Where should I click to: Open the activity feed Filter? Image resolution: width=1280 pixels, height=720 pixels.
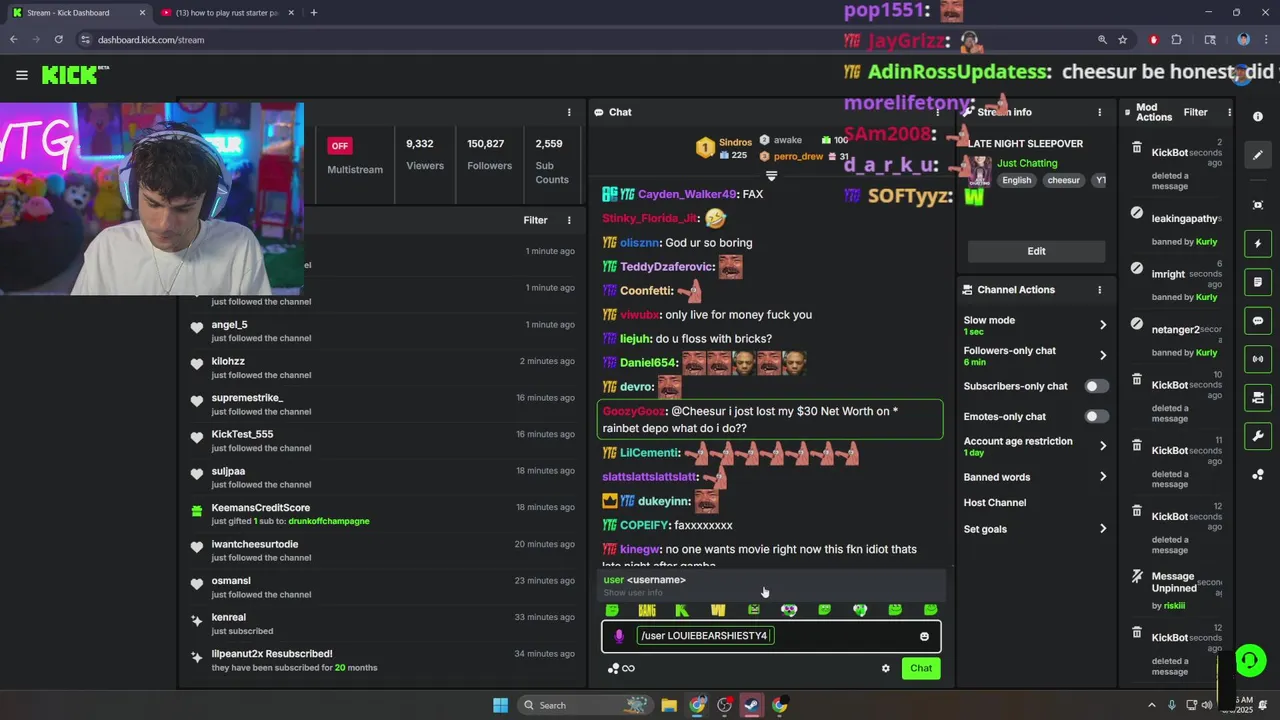(535, 220)
